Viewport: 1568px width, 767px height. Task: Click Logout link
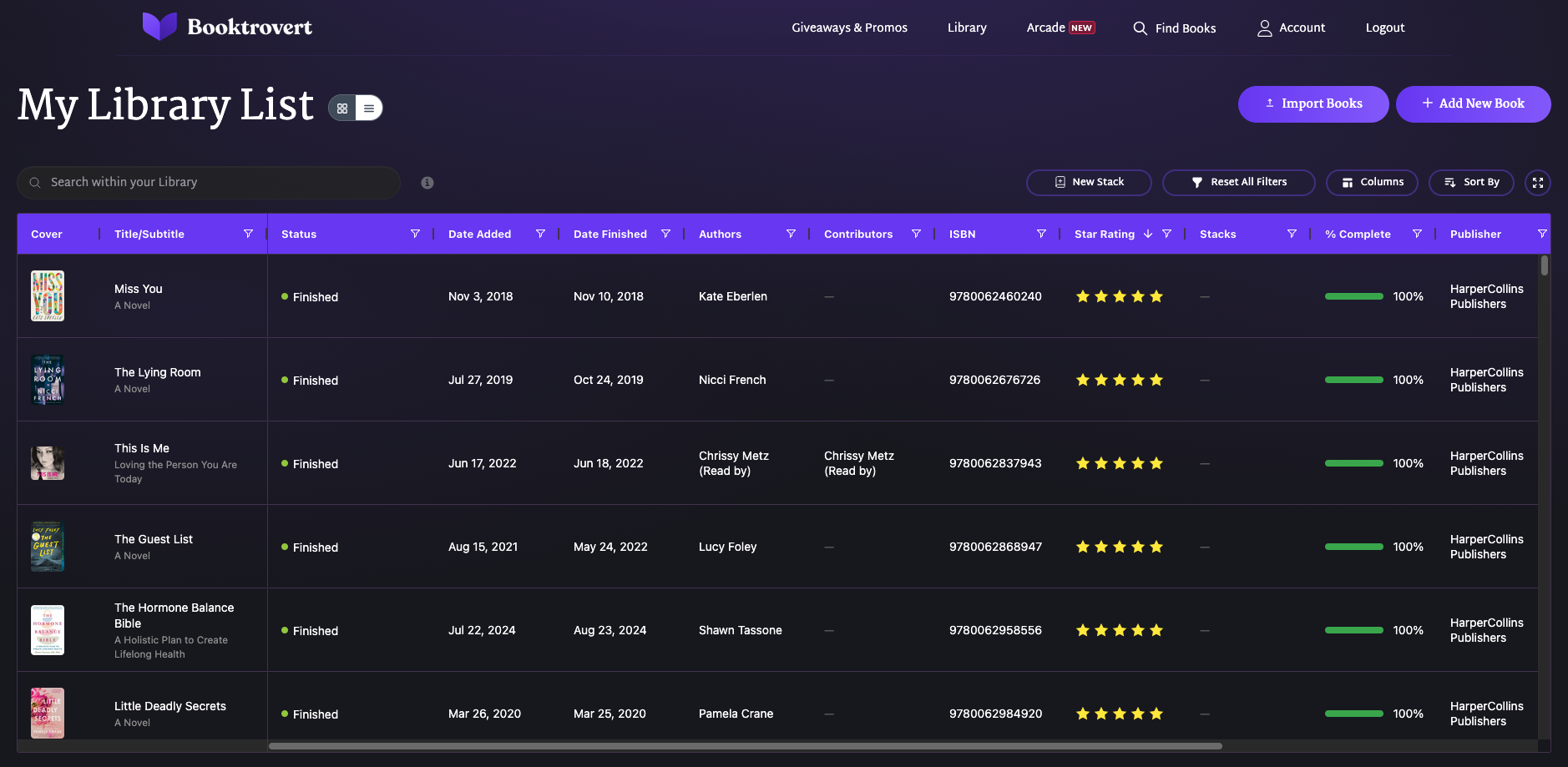coord(1385,28)
